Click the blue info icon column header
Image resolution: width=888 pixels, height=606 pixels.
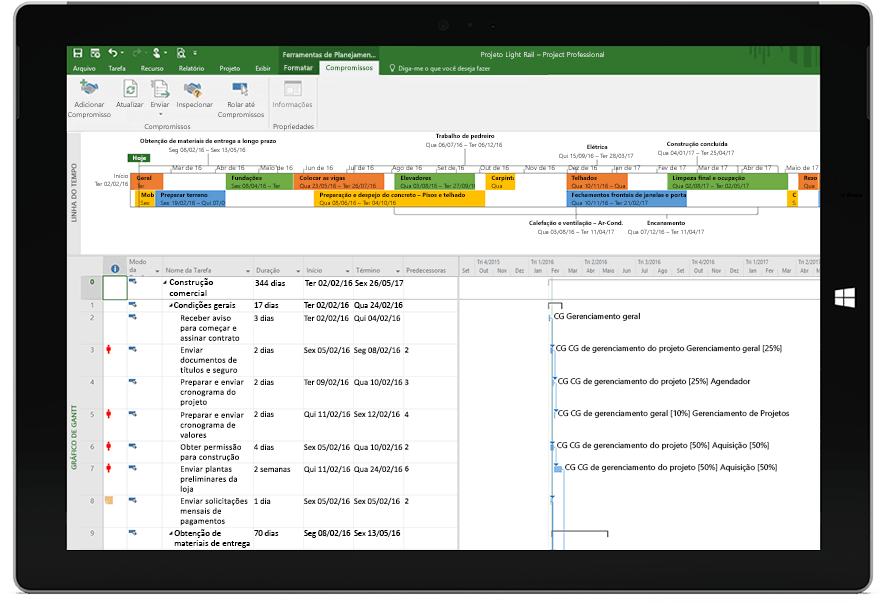pos(115,269)
